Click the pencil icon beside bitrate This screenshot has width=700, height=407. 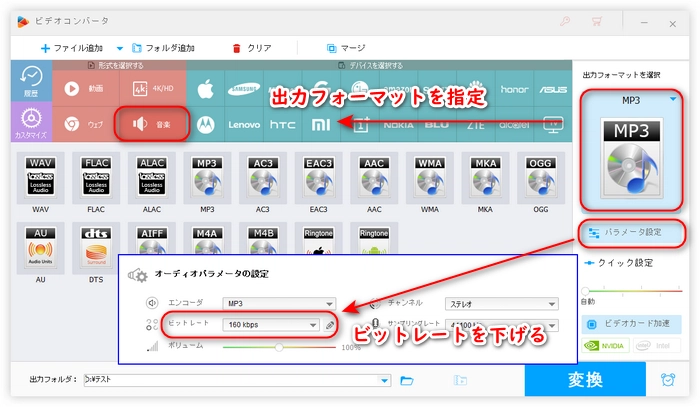click(329, 325)
